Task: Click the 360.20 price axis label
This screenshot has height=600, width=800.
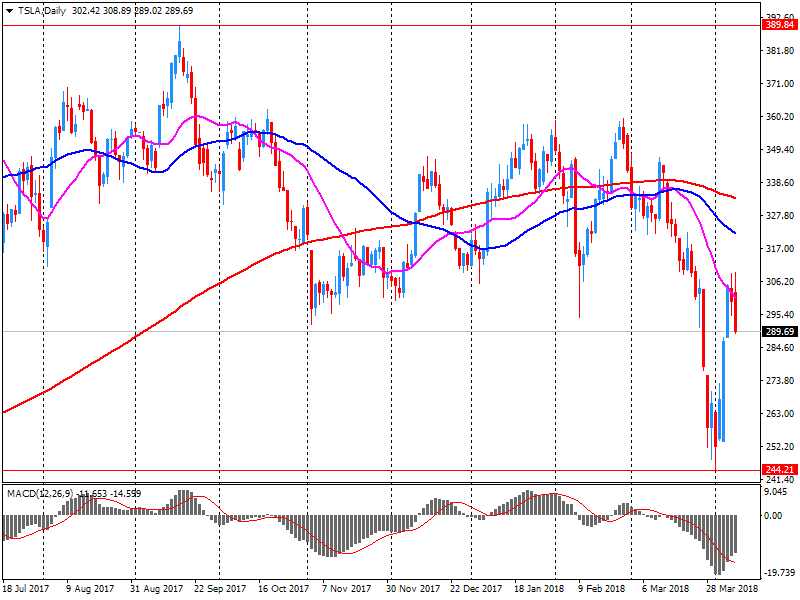Action: 780,116
